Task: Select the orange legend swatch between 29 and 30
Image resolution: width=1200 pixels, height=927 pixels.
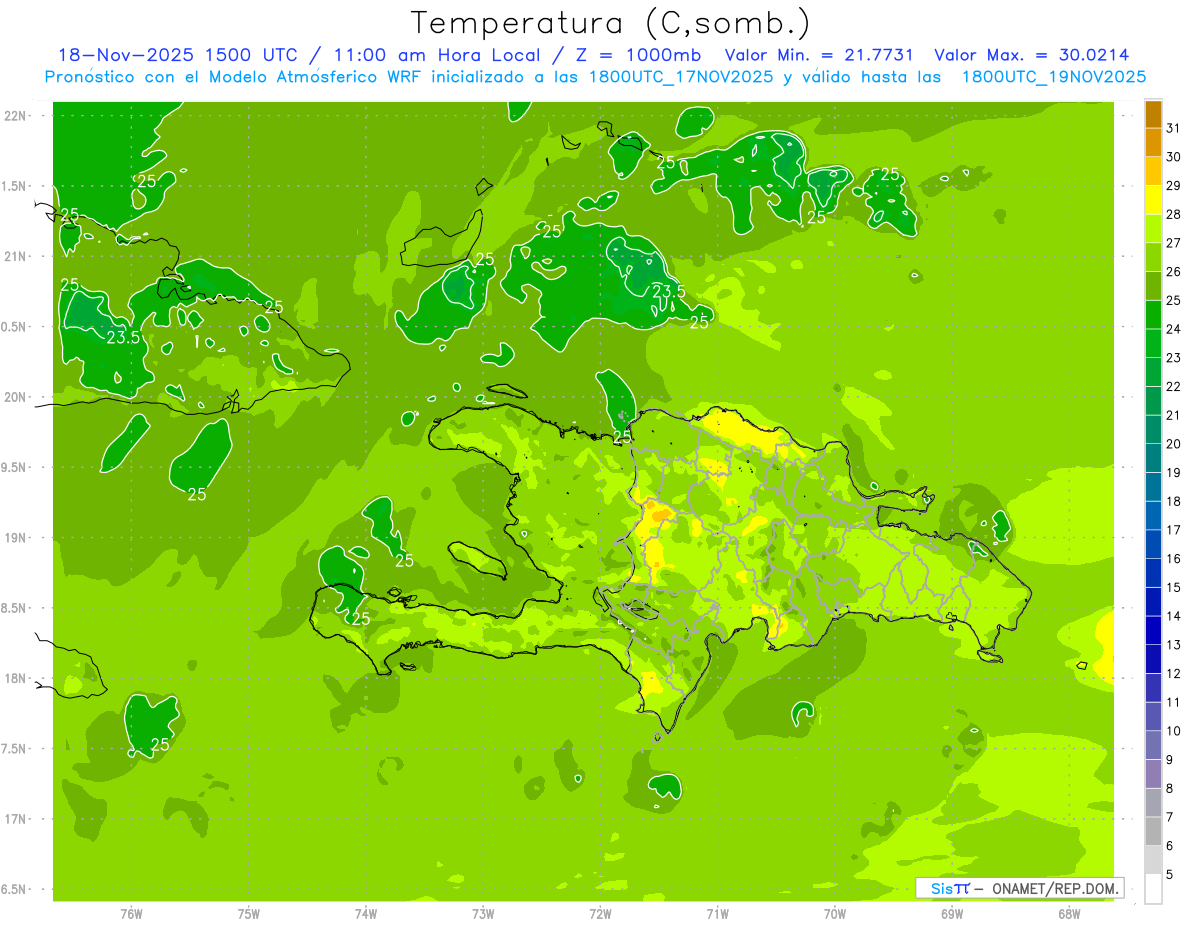Action: pyautogui.click(x=1153, y=171)
